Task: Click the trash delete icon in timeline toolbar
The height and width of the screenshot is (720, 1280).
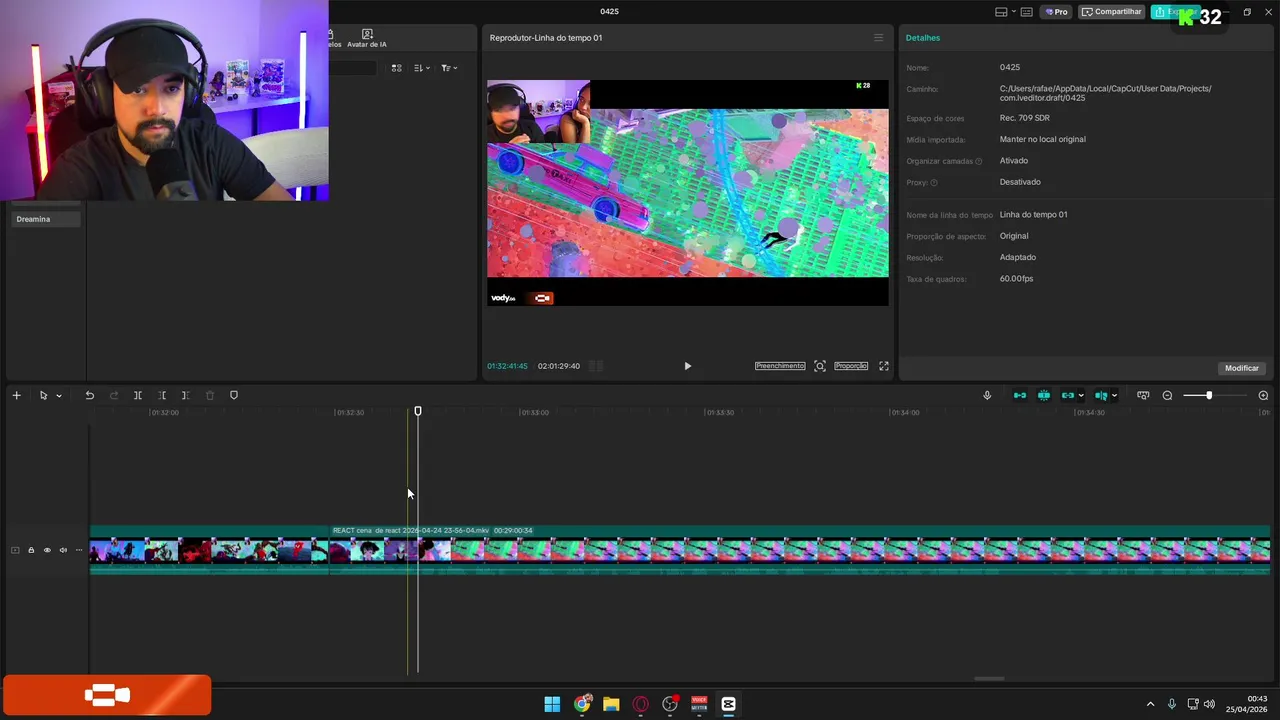Action: tap(210, 395)
